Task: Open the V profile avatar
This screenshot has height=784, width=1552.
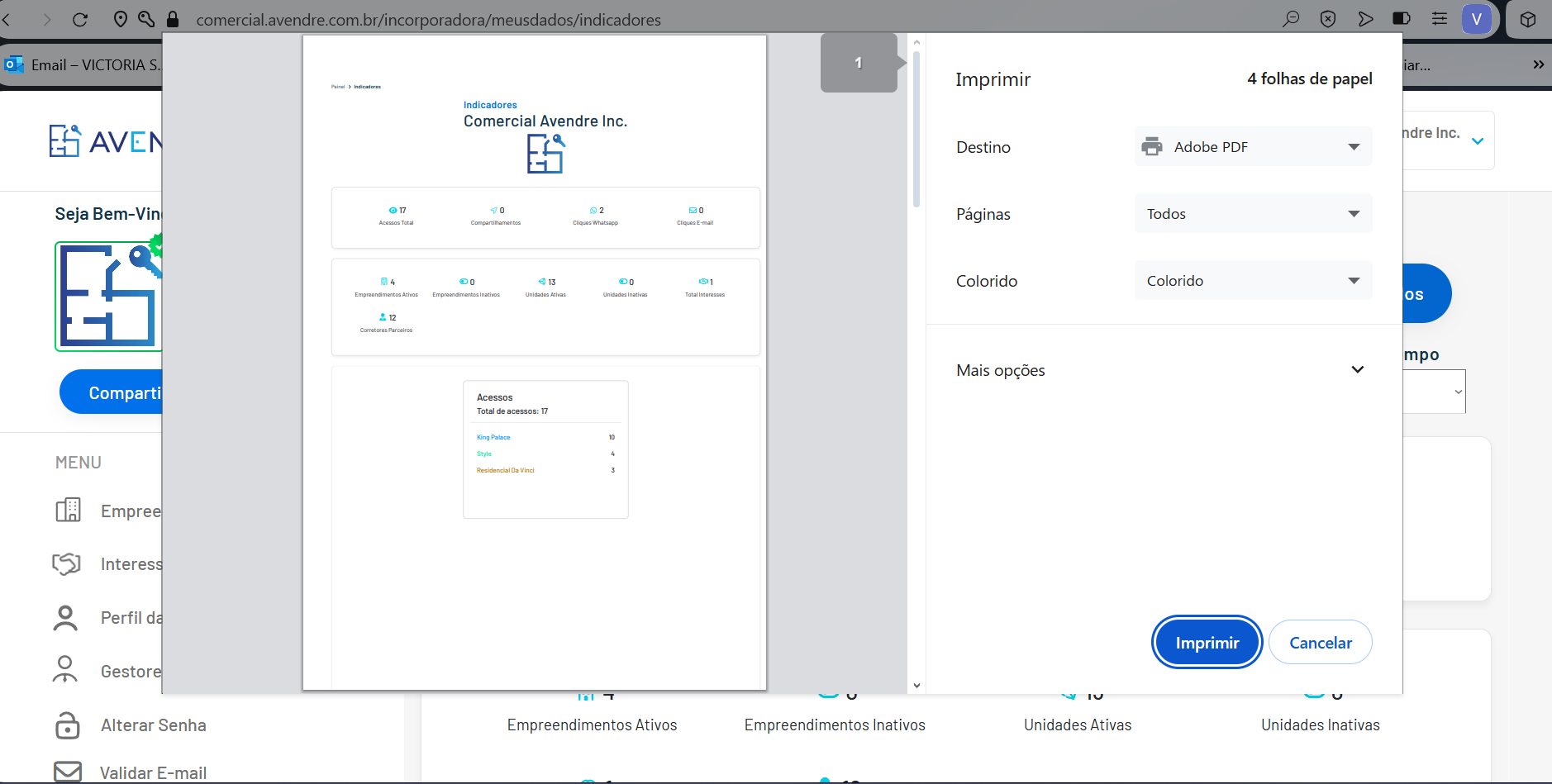Action: [1477, 19]
